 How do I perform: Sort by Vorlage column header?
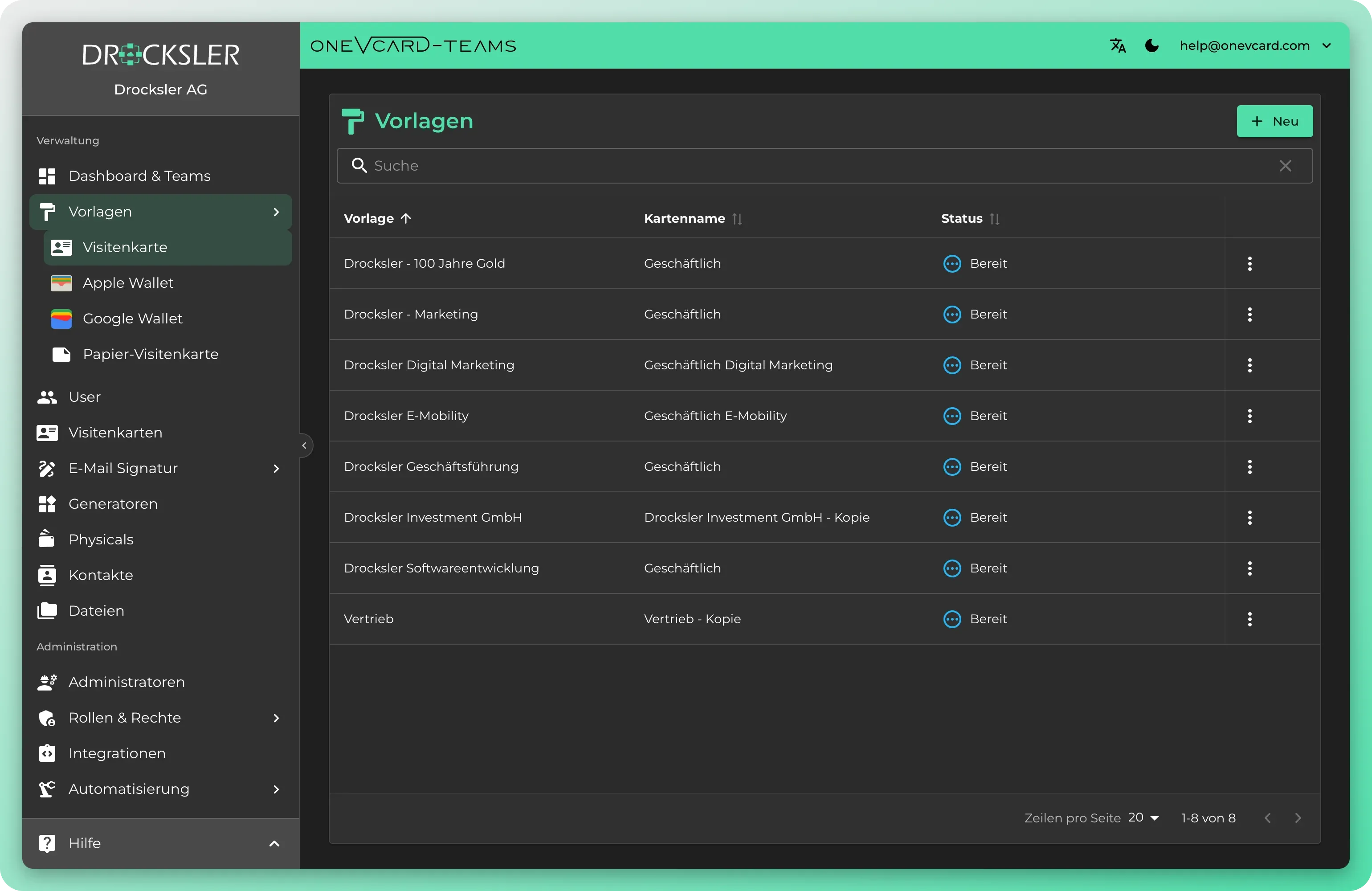(377, 219)
